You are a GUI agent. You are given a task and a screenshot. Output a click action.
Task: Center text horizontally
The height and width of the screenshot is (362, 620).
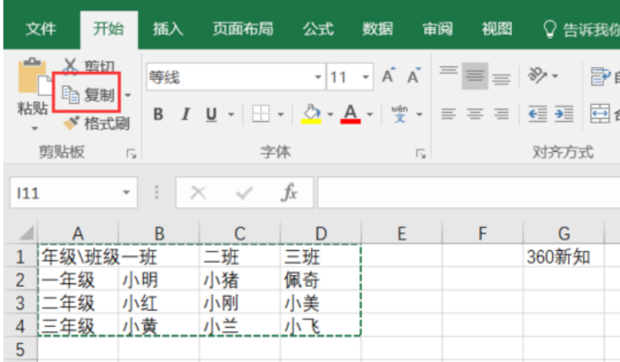[475, 114]
